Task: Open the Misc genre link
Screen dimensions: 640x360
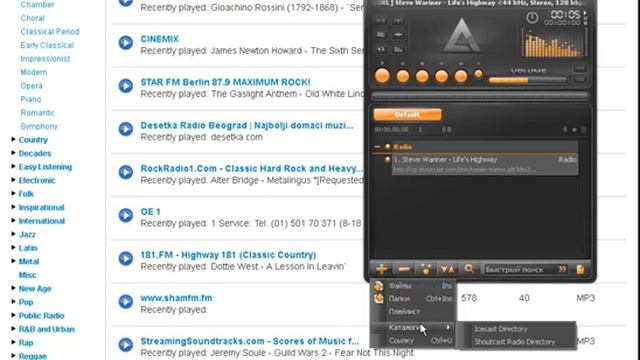Action: click(27, 275)
